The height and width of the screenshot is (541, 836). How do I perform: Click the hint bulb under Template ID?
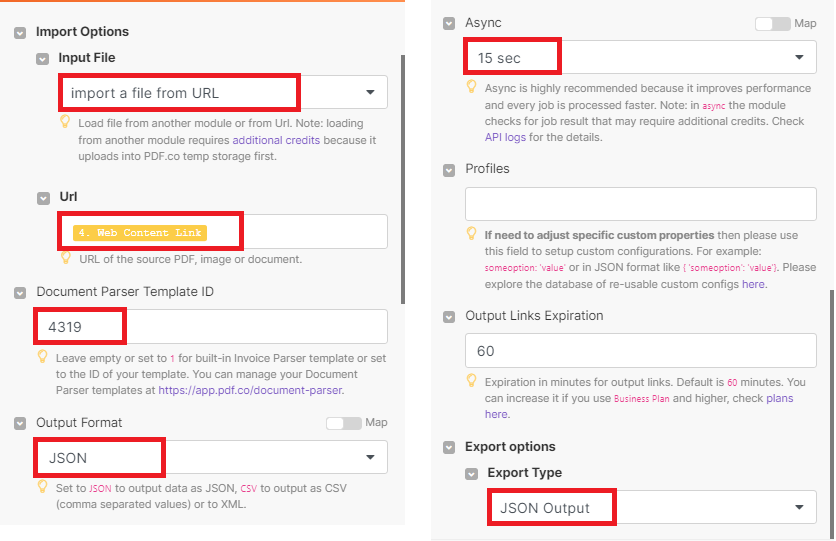(43, 357)
